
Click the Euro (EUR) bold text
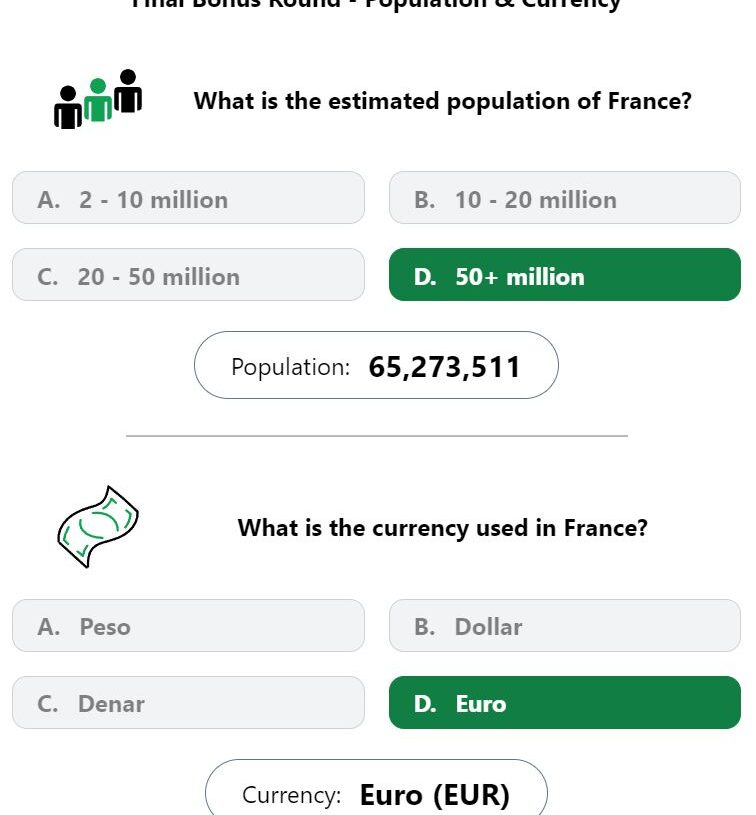435,795
